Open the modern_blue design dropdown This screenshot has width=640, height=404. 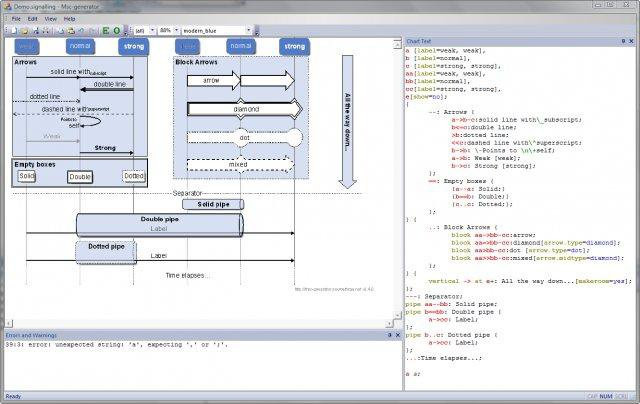coord(248,31)
